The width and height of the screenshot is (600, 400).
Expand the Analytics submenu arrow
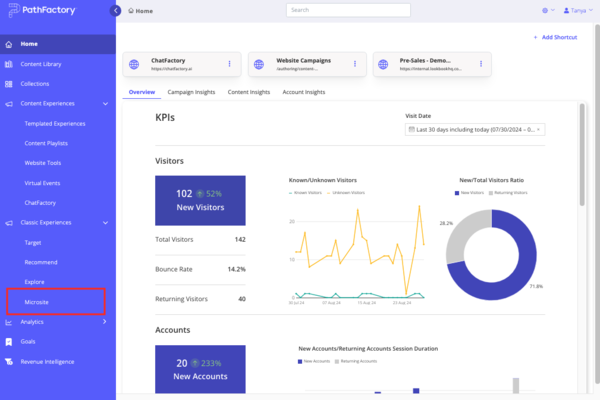[x=104, y=322]
